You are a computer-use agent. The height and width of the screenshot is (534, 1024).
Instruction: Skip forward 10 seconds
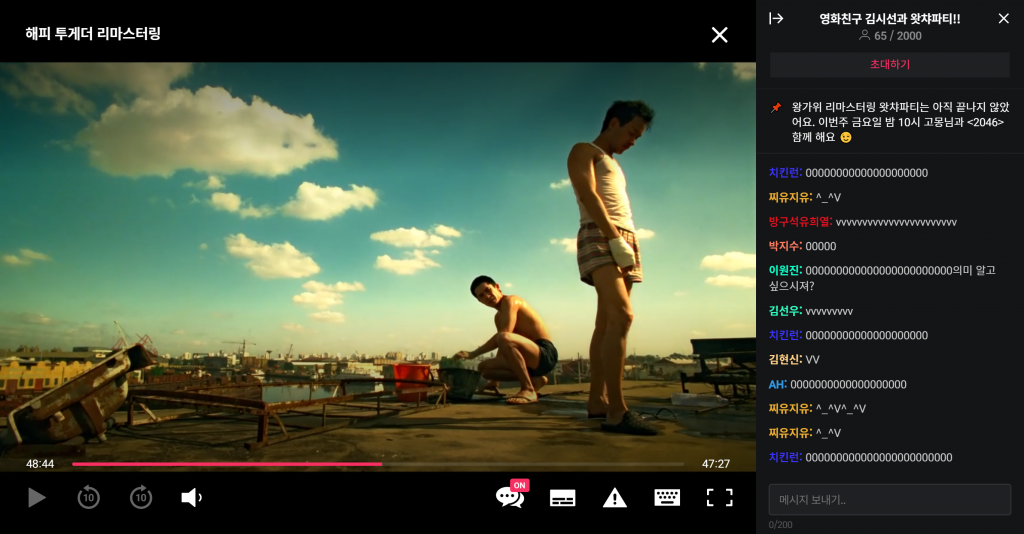pos(141,497)
